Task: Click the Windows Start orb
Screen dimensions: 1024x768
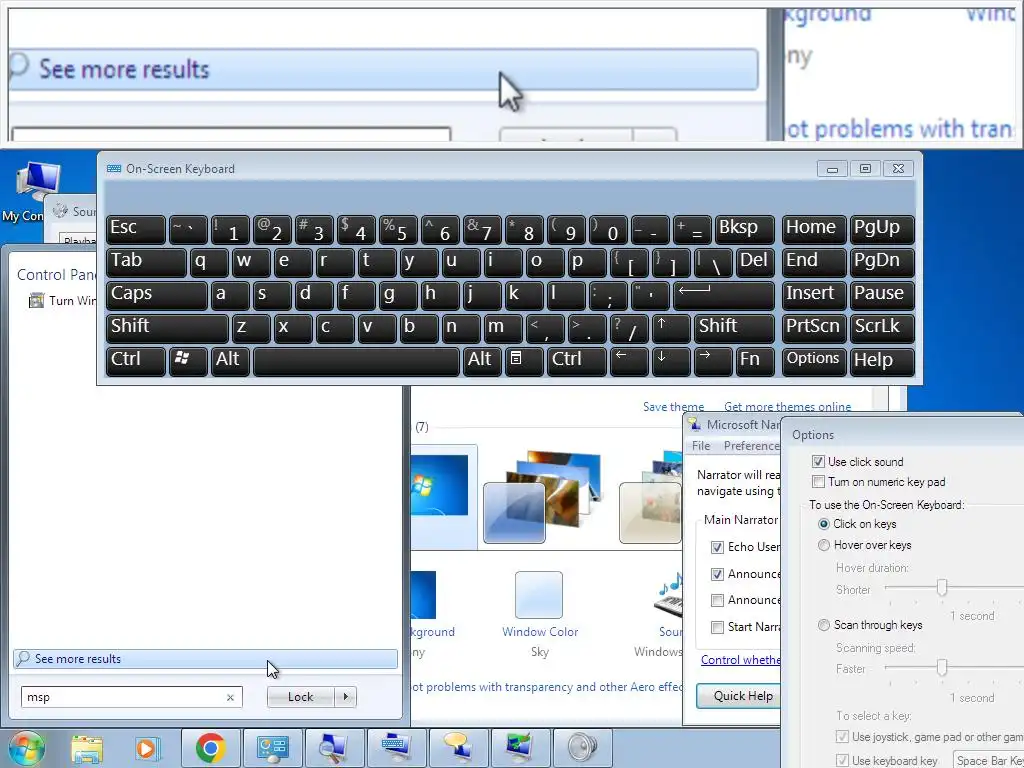Action: point(26,748)
